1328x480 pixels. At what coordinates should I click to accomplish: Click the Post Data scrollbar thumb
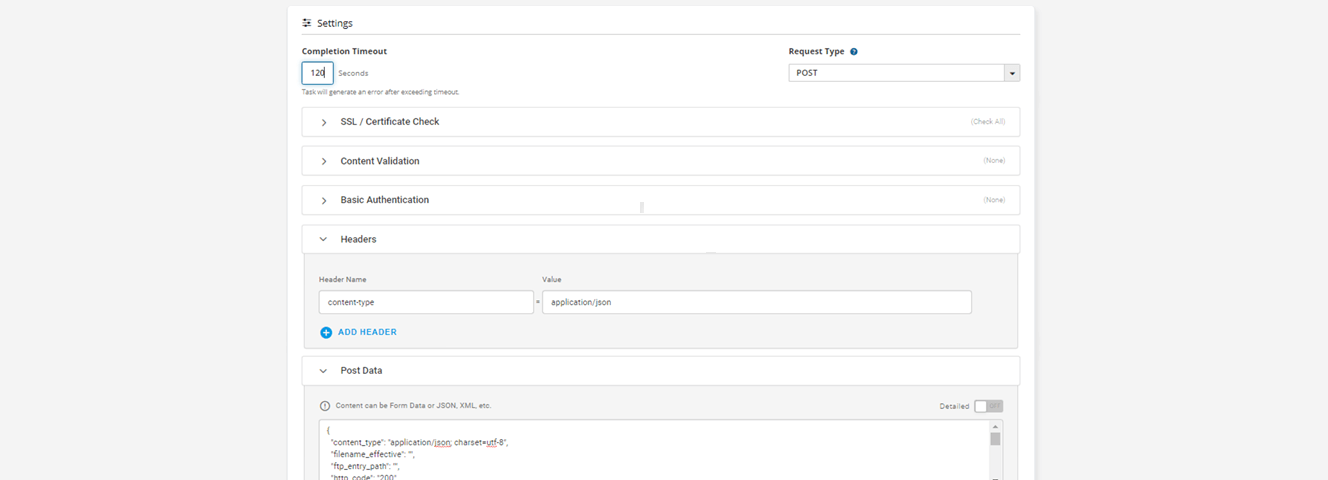pos(995,439)
